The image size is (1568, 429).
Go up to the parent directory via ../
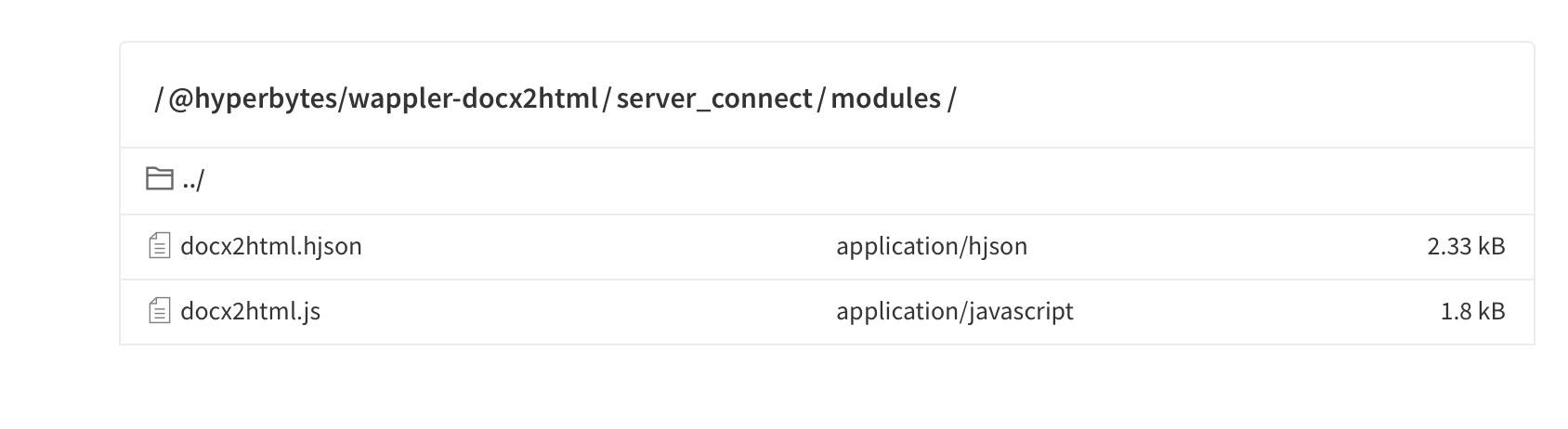tap(192, 180)
